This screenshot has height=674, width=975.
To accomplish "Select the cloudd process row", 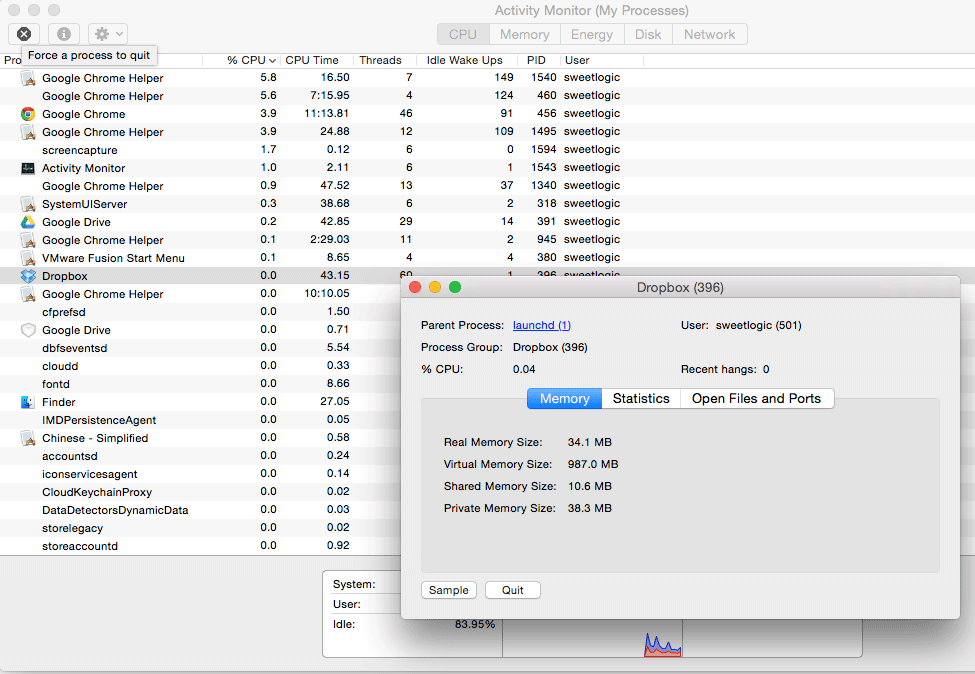I will point(200,366).
